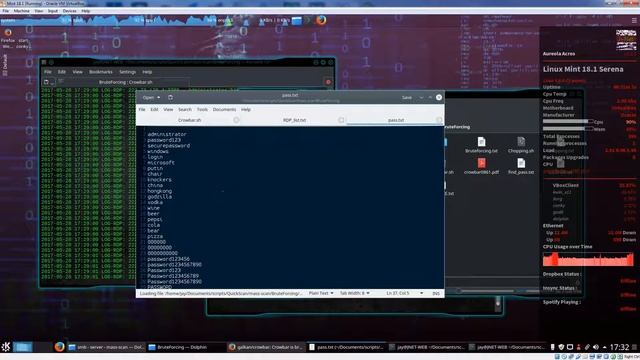The width and height of the screenshot is (640, 360).
Task: Open the gedit Search menu
Action: (x=184, y=109)
